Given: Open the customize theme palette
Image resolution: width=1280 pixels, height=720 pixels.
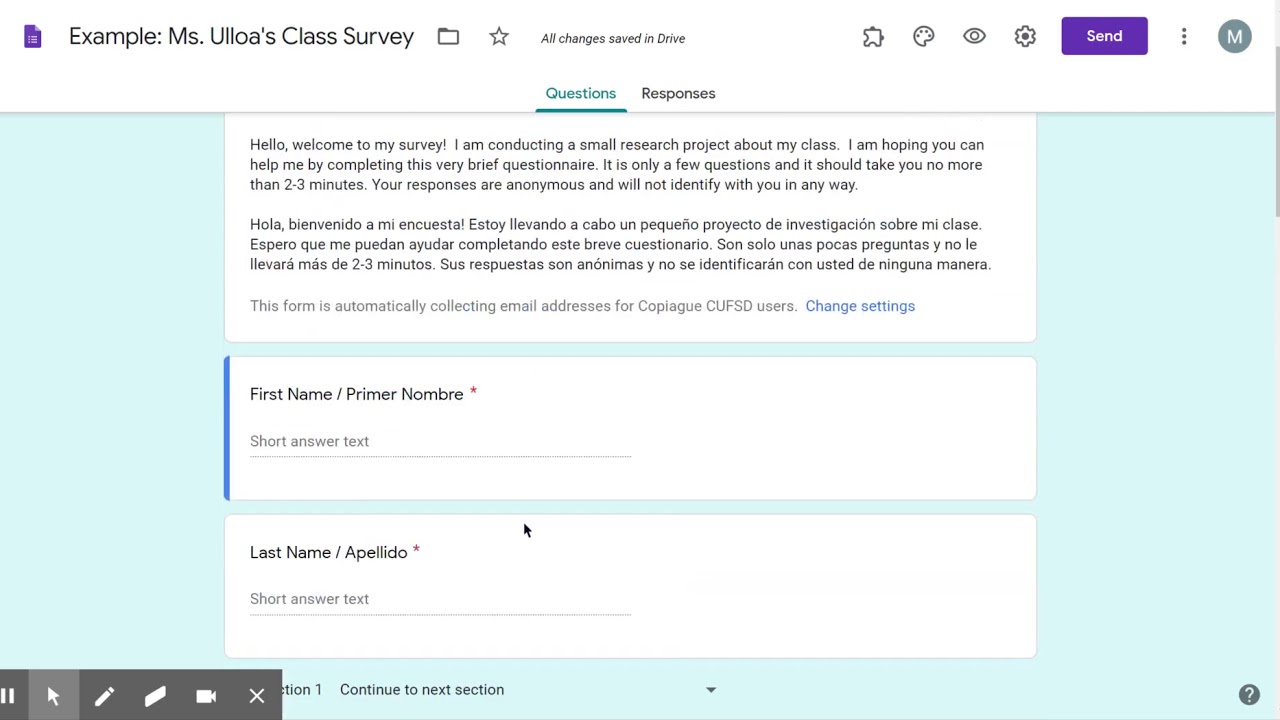Looking at the screenshot, I should tap(924, 37).
